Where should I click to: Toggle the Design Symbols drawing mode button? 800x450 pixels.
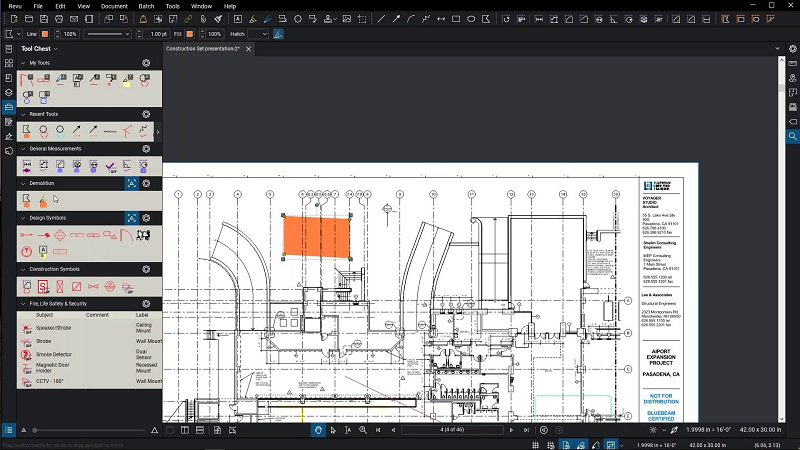[x=131, y=218]
